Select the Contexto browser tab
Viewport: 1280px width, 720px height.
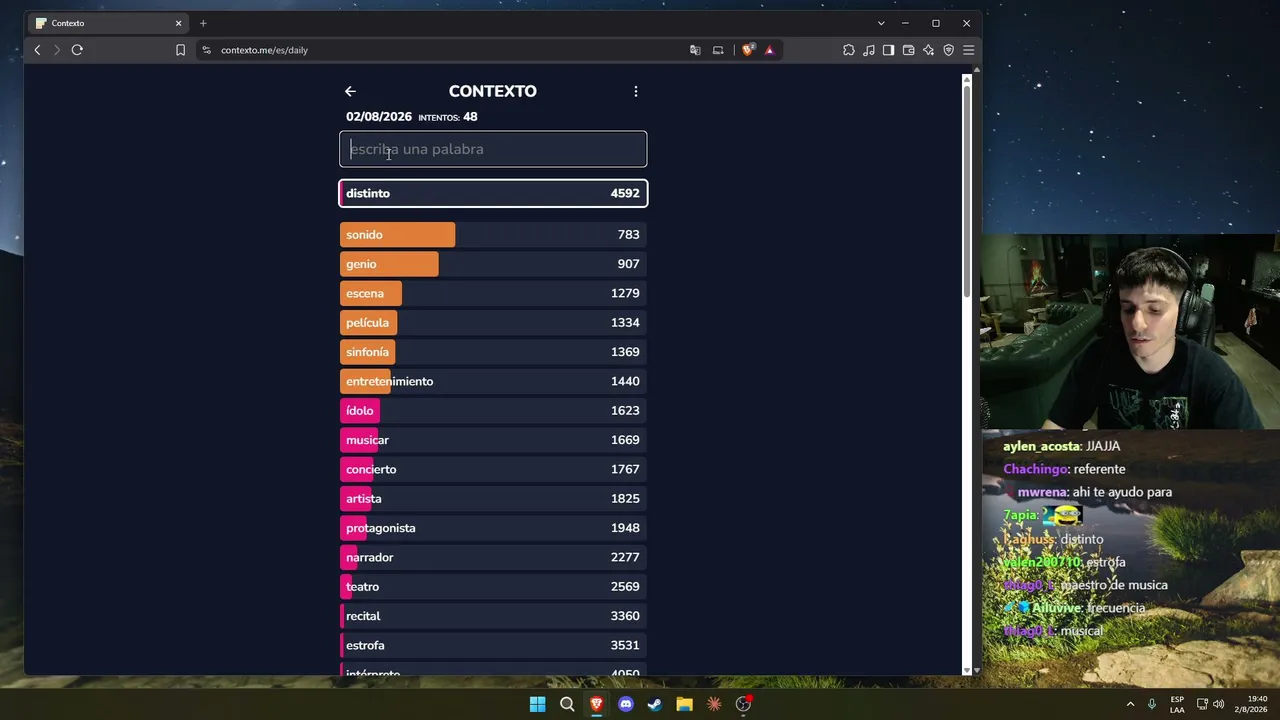(x=109, y=23)
